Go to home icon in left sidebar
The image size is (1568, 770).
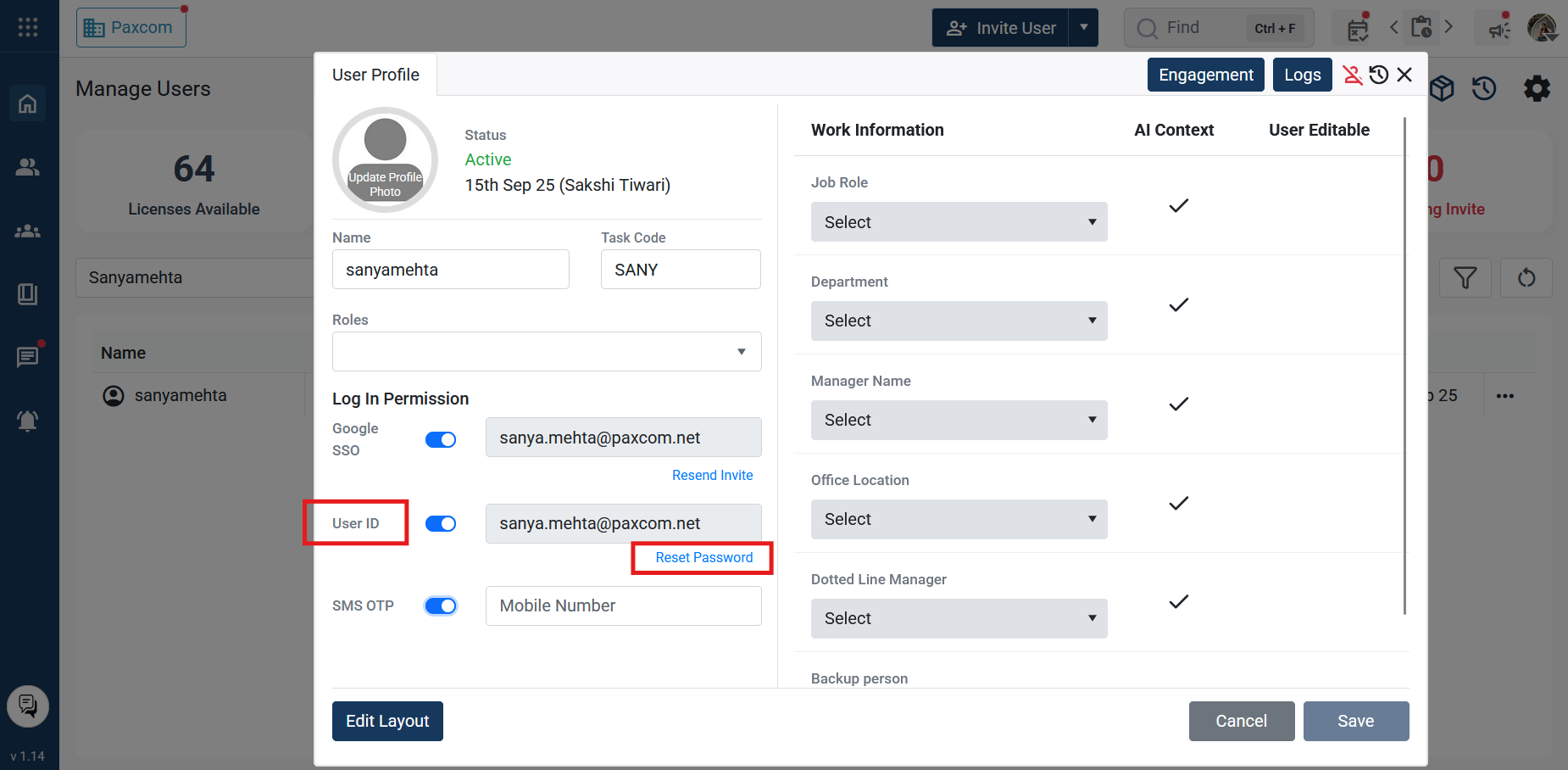(x=28, y=103)
